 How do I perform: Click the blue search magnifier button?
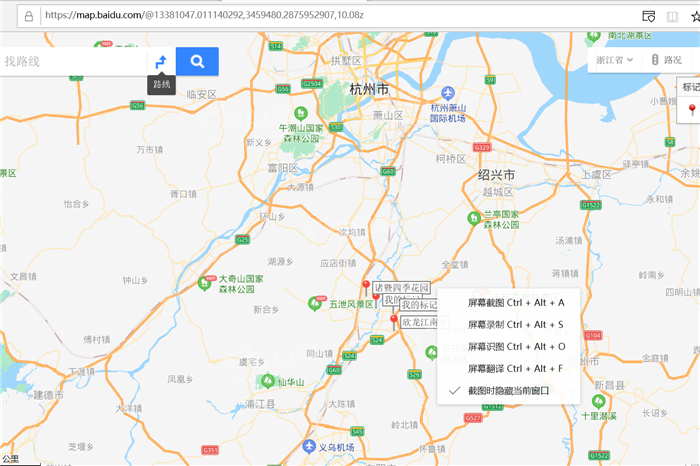pos(197,61)
